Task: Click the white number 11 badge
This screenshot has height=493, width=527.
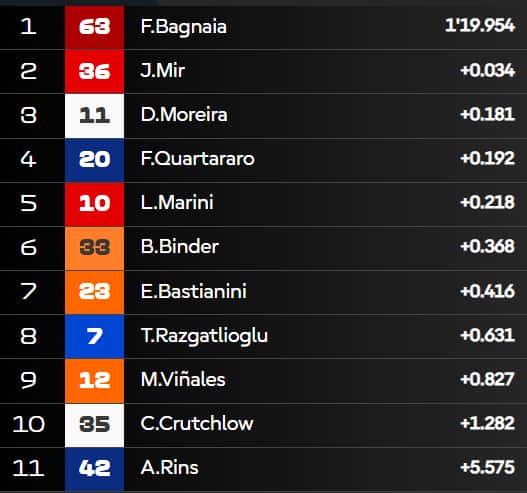Action: click(x=94, y=116)
